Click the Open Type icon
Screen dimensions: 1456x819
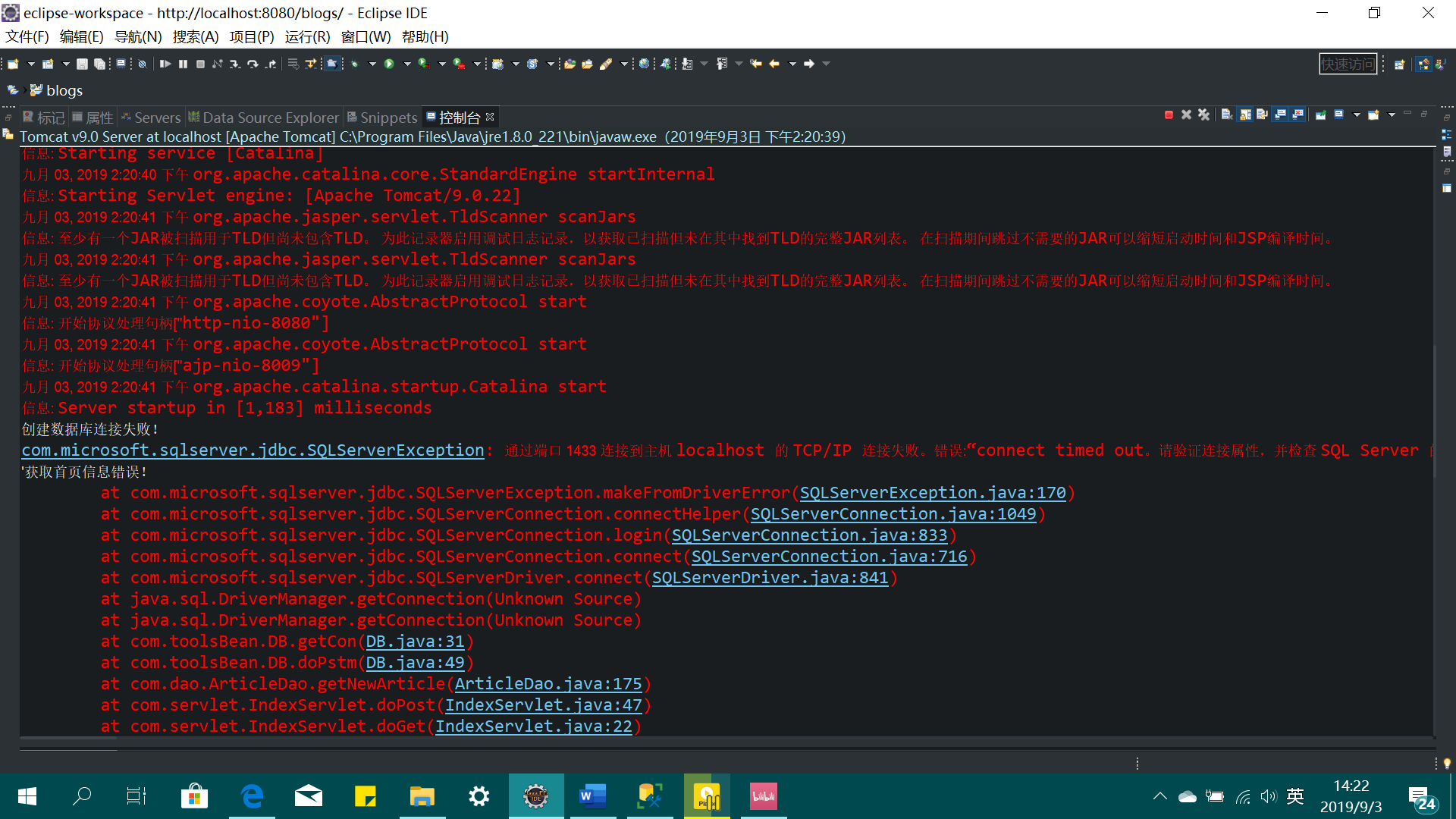point(570,64)
